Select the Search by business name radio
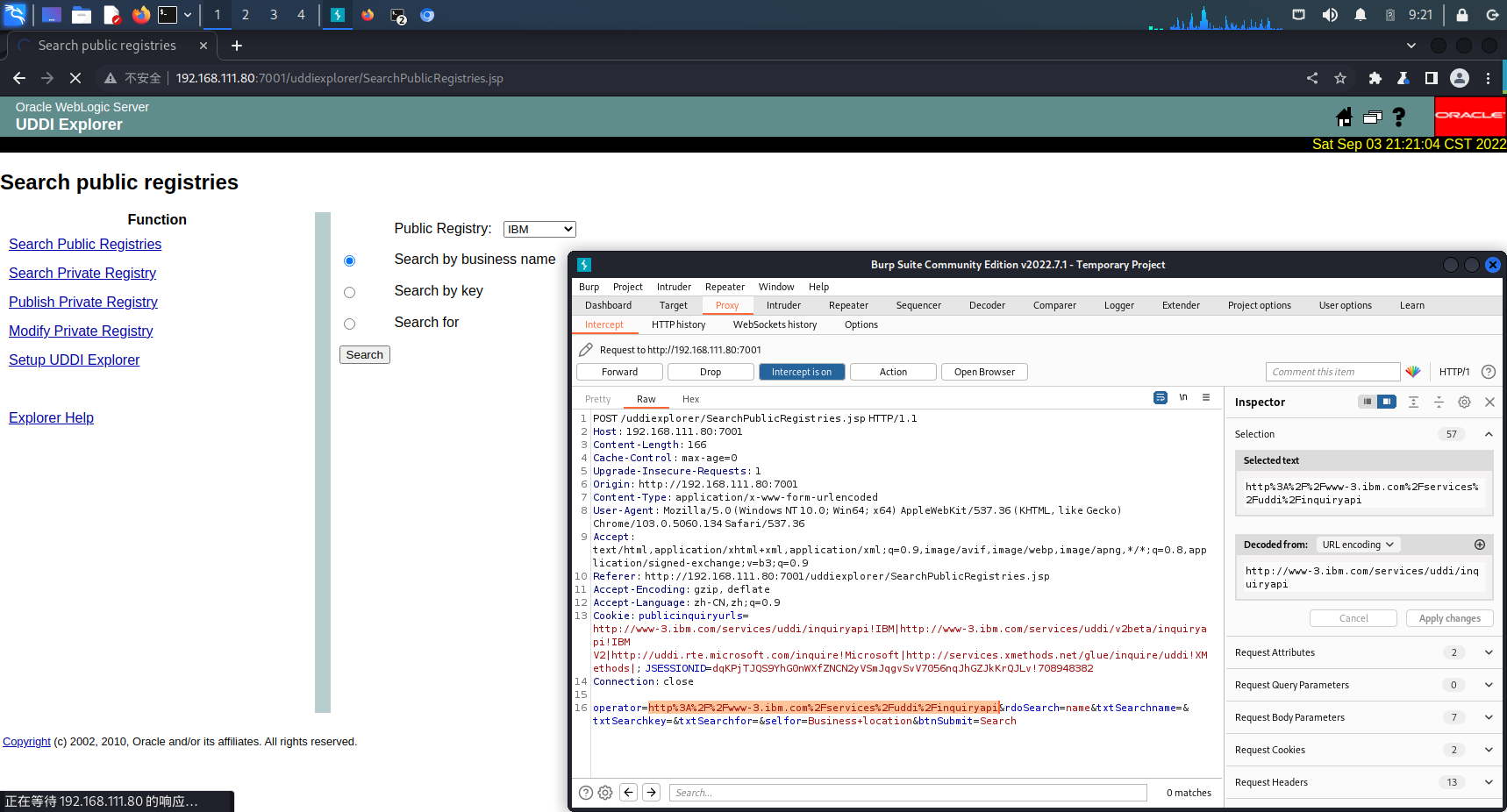1507x812 pixels. [x=350, y=260]
